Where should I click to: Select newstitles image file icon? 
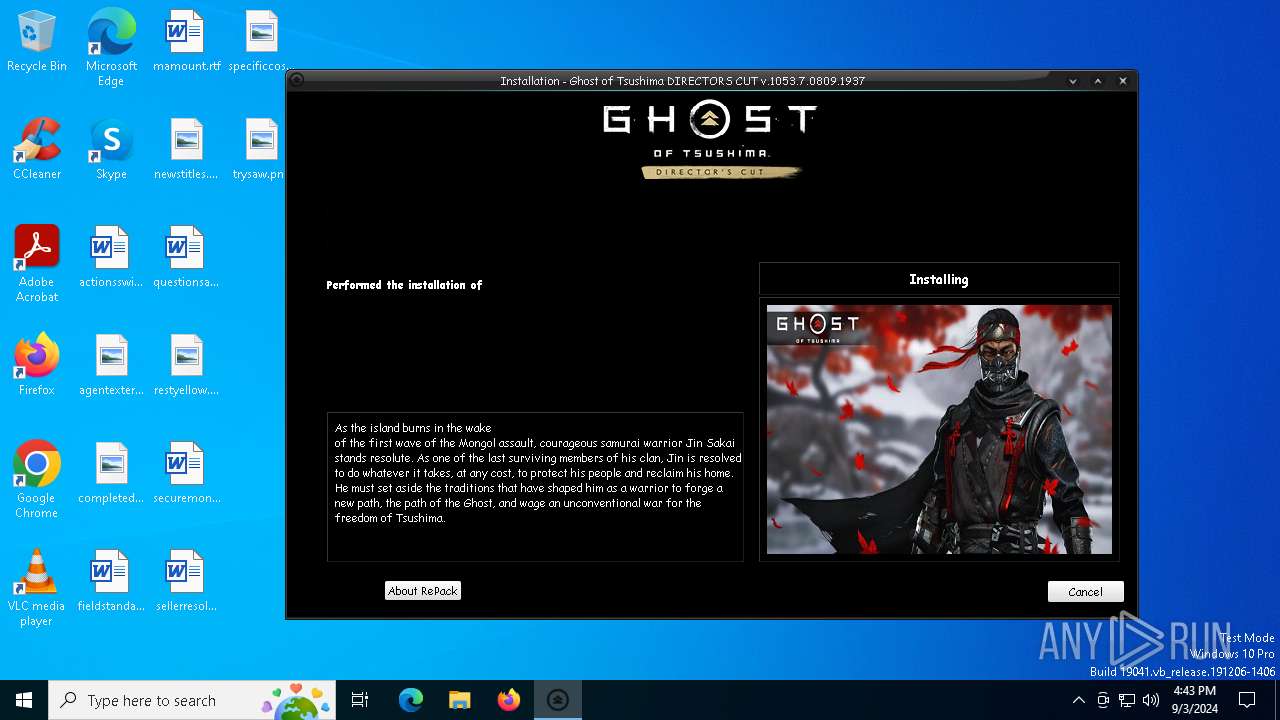[186, 149]
